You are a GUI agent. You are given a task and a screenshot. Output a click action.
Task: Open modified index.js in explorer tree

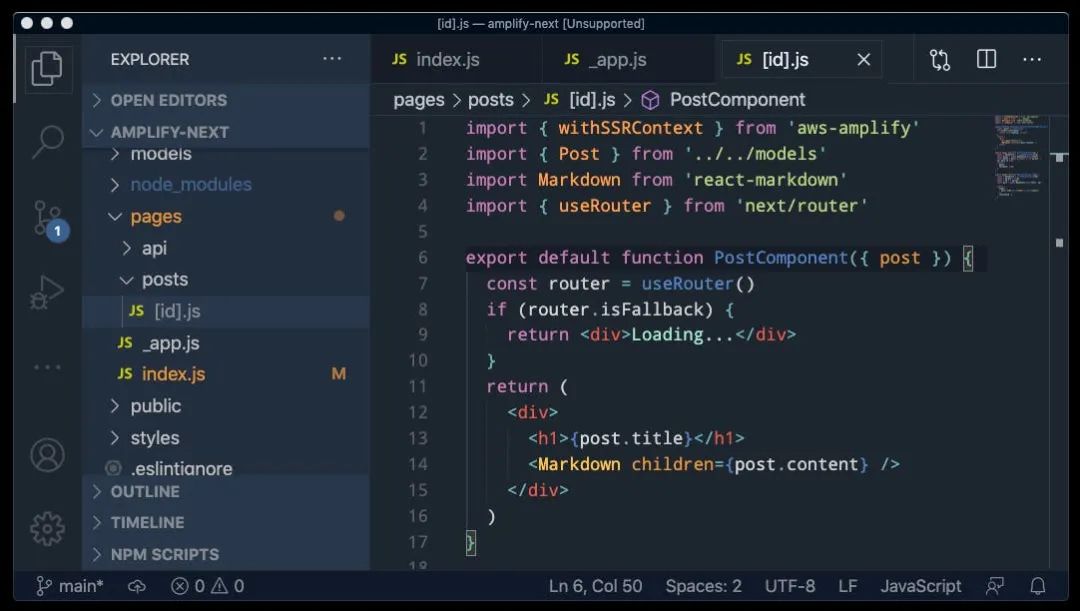(226, 374)
